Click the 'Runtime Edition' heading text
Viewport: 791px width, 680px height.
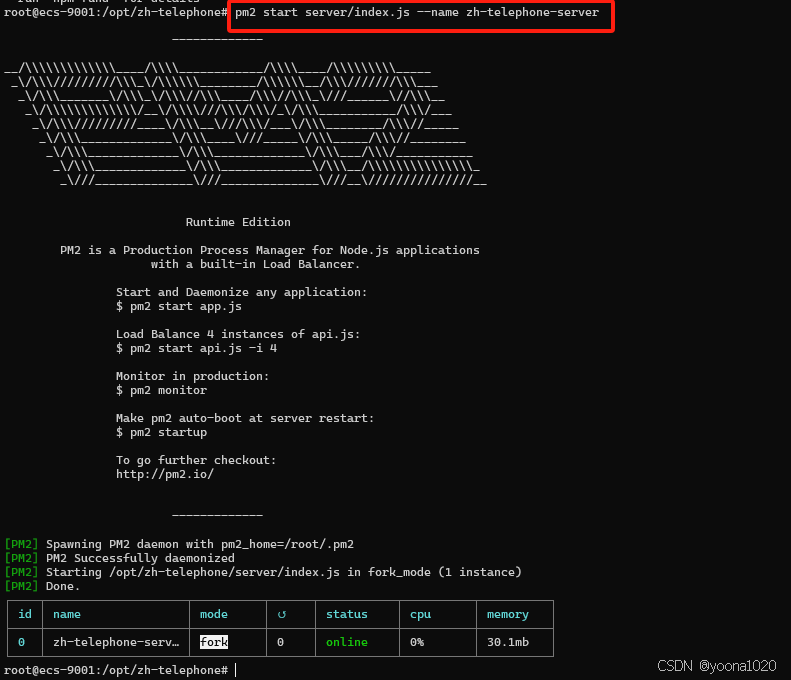point(238,222)
